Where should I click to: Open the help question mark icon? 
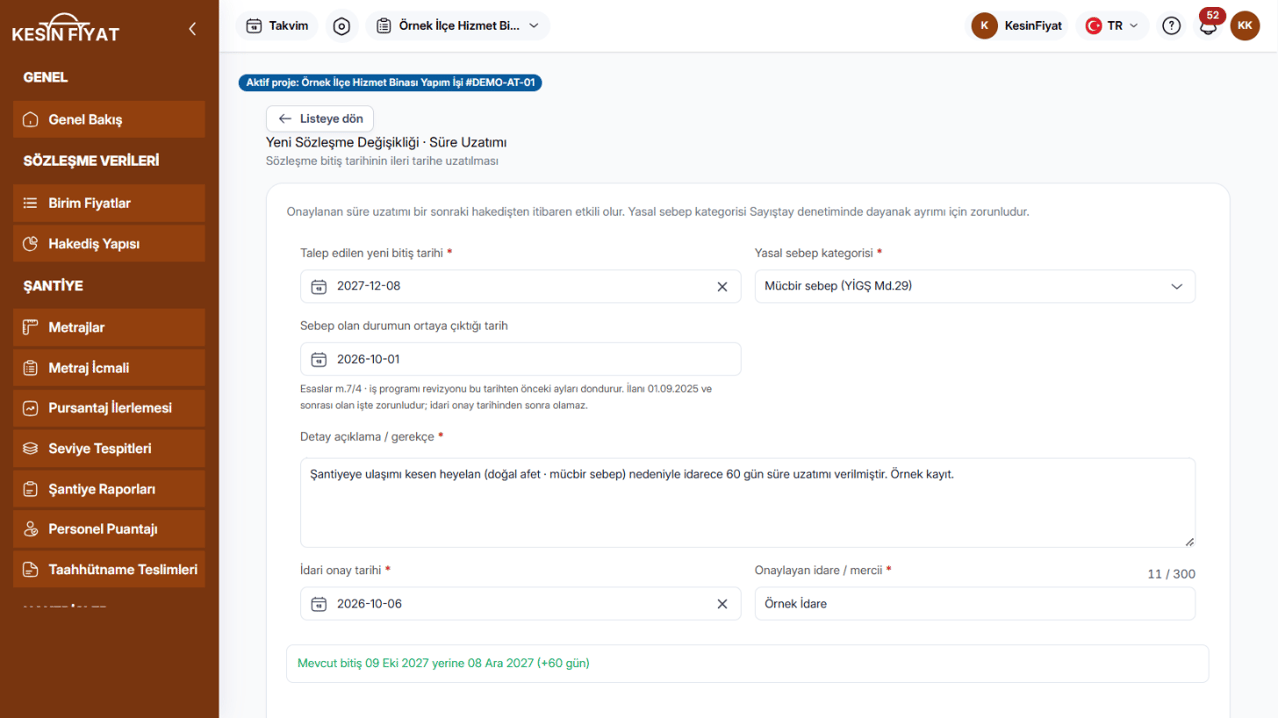click(x=1171, y=26)
